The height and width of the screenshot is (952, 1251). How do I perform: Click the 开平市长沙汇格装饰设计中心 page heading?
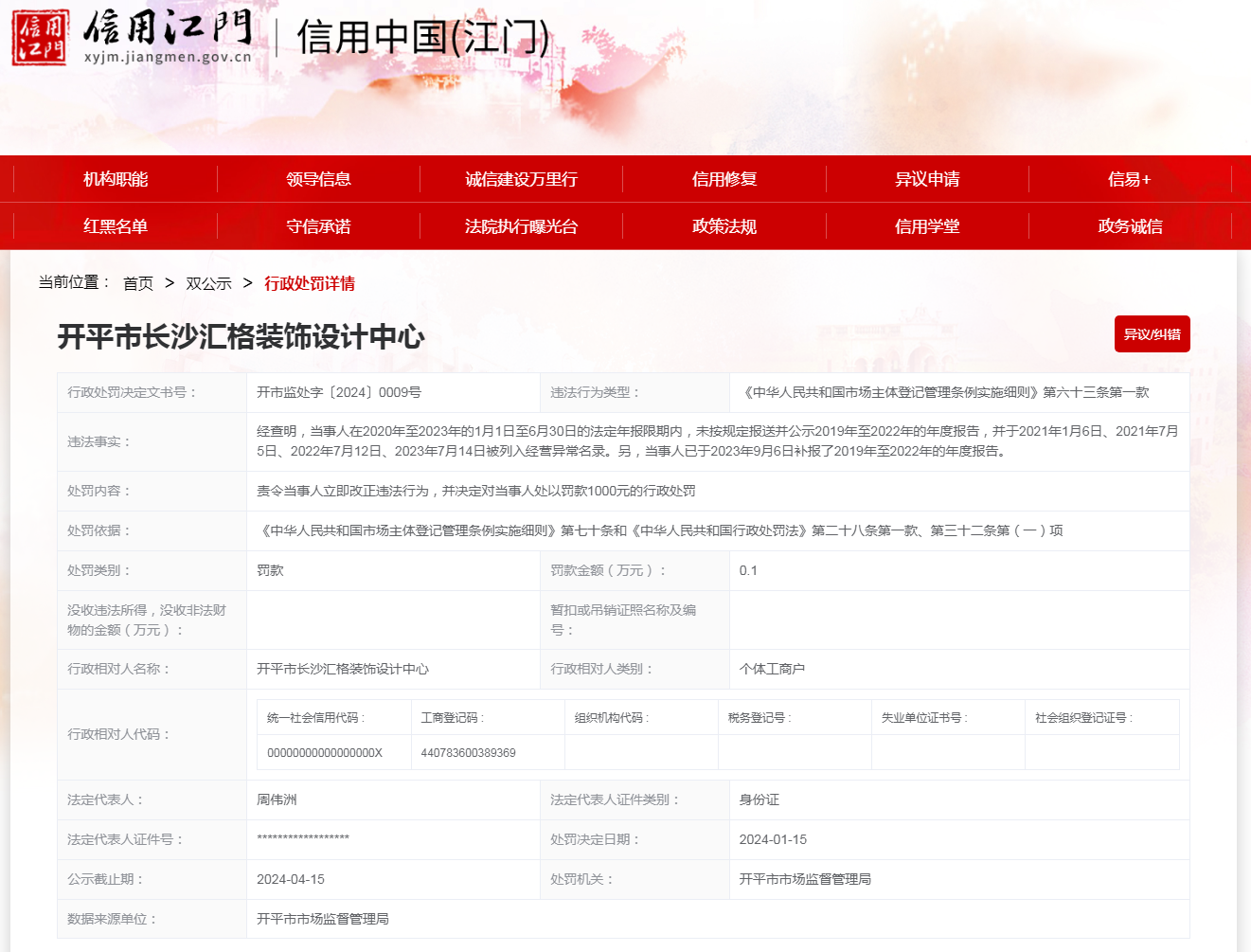[241, 336]
